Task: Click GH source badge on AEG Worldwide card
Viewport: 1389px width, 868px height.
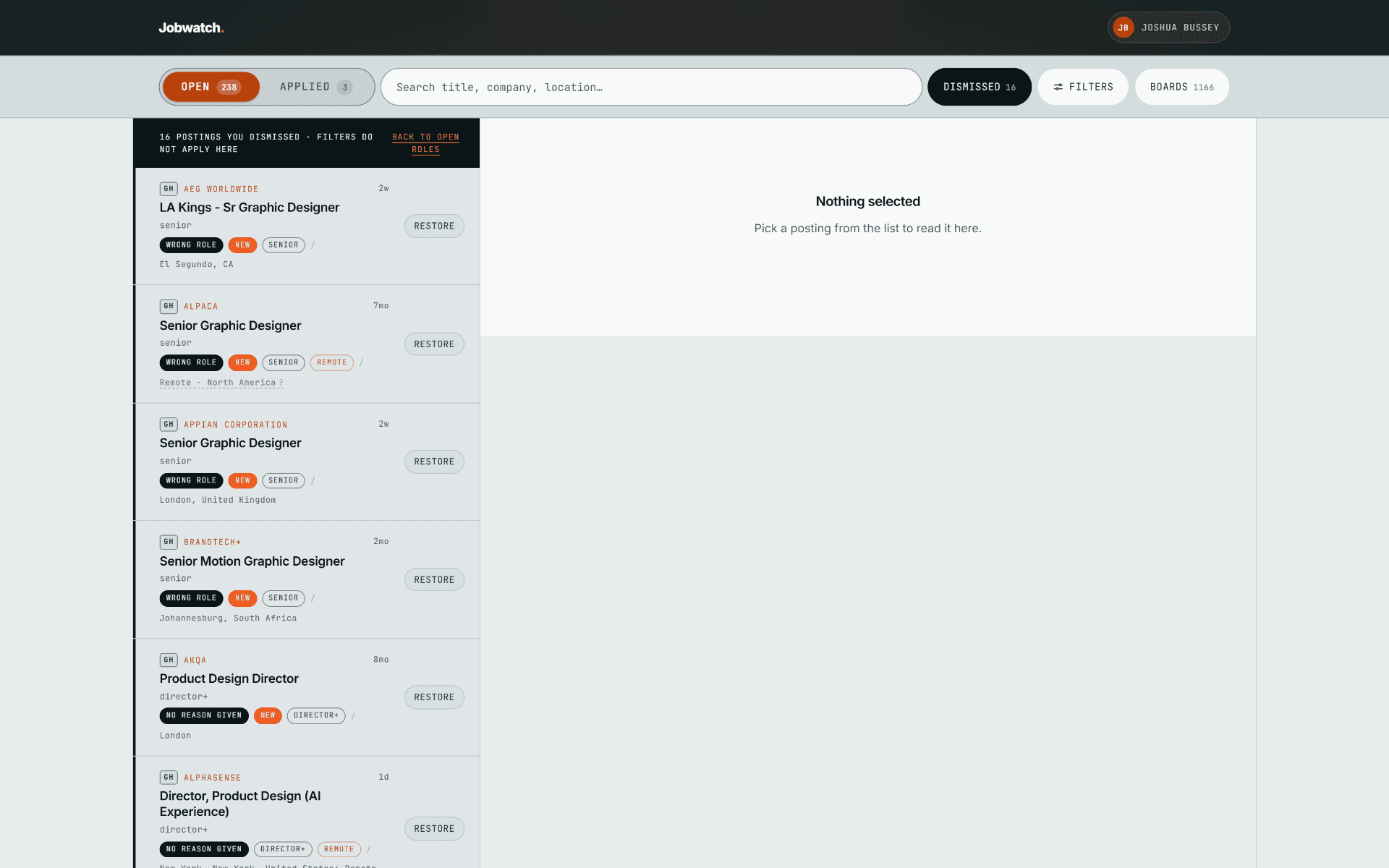Action: point(169,189)
